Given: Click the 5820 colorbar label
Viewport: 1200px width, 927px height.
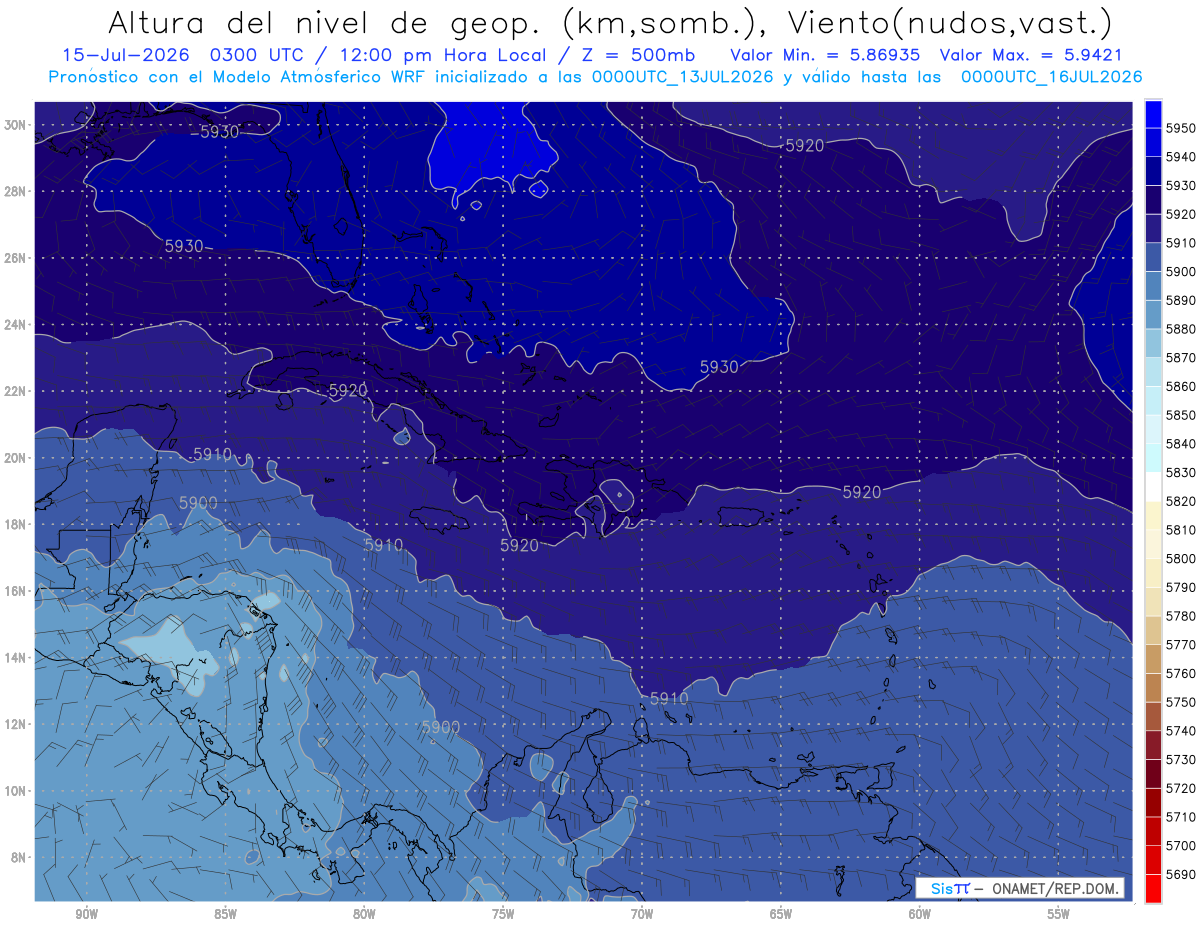Looking at the screenshot, I should (x=1182, y=501).
